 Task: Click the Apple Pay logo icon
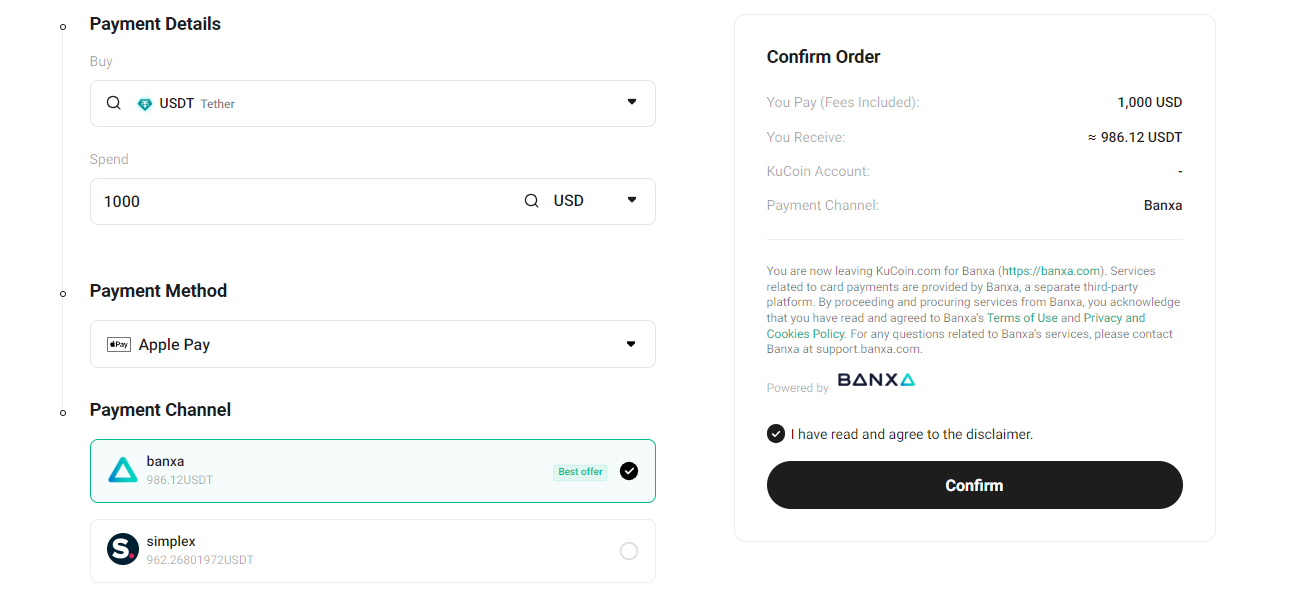[x=118, y=344]
